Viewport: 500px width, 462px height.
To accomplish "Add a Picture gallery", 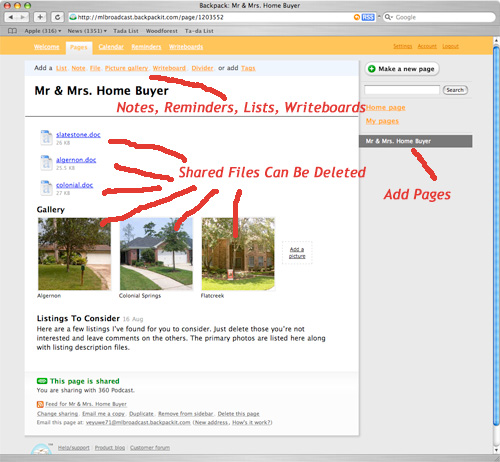I will pos(126,68).
